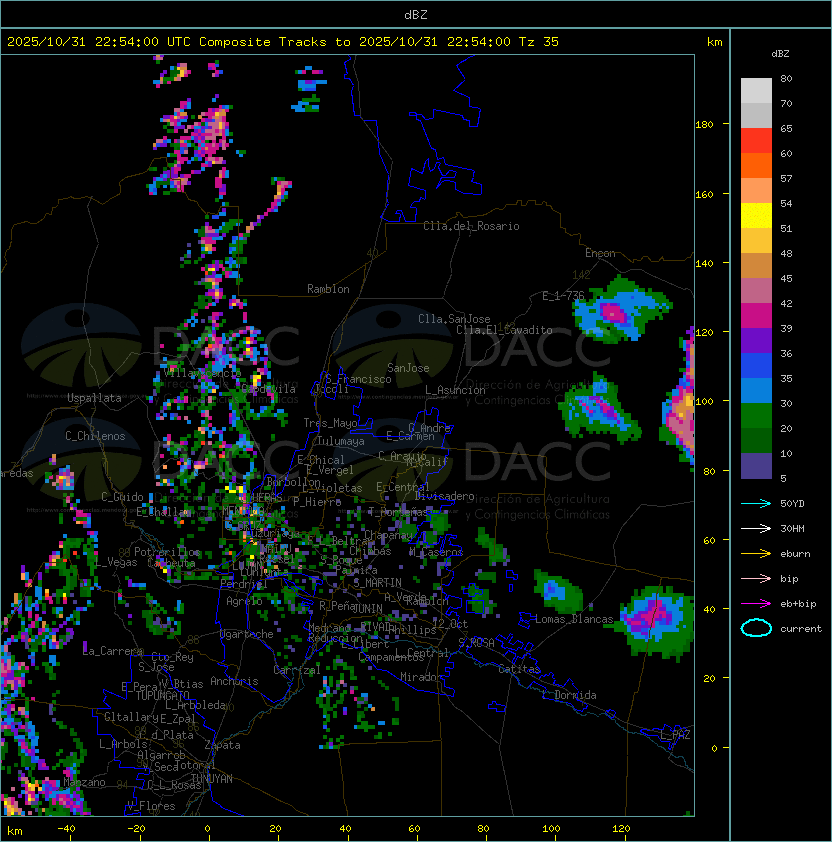Click the Uspallata place label
Screen dimensions: 832x842
coord(94,398)
